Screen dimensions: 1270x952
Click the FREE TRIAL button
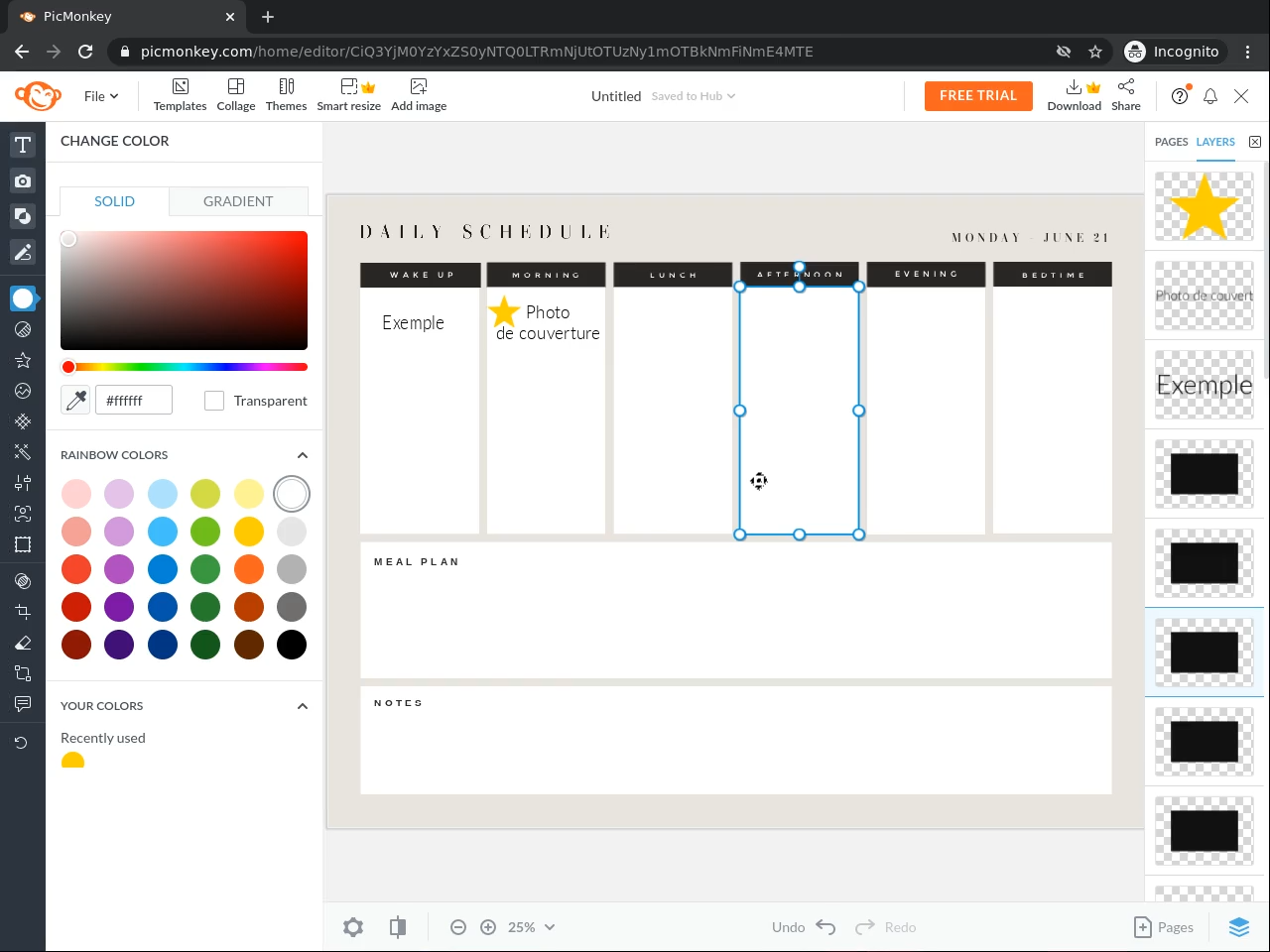click(x=978, y=96)
